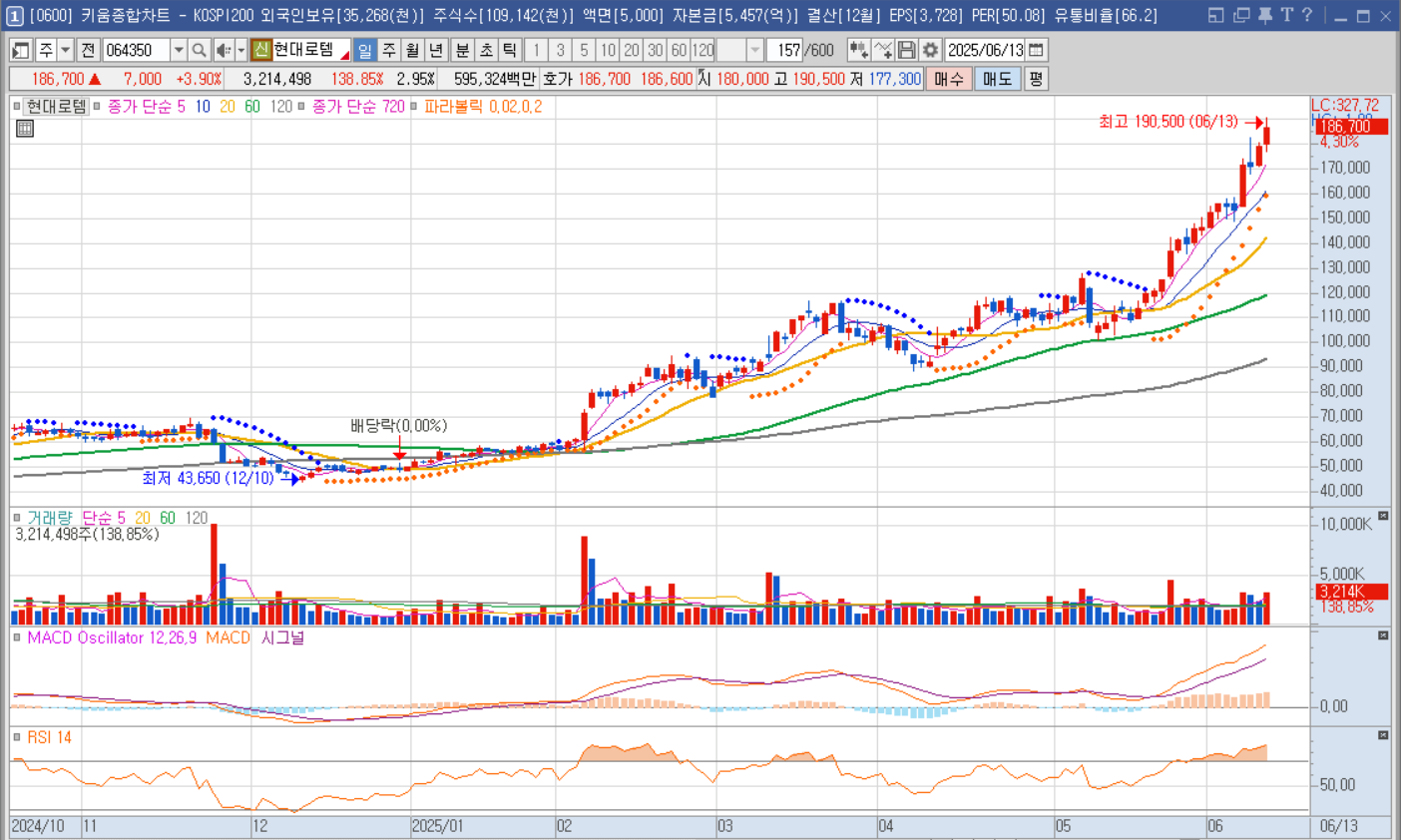Toggle the left sidebar panel icon

pos(20,50)
